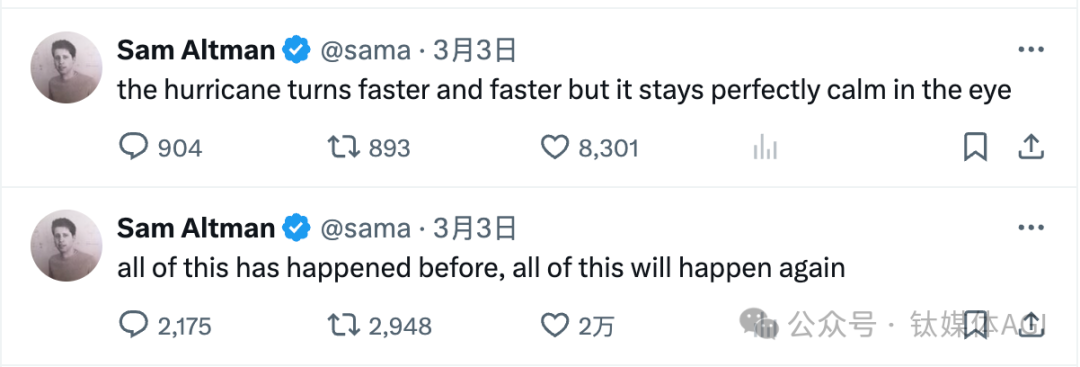Open Sam Altman's avatar on second tweet
This screenshot has height=367, width=1080.
point(66,245)
